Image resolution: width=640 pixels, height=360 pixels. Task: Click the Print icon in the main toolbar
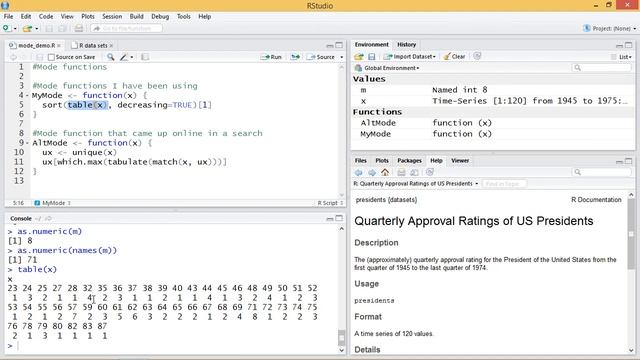coord(79,29)
